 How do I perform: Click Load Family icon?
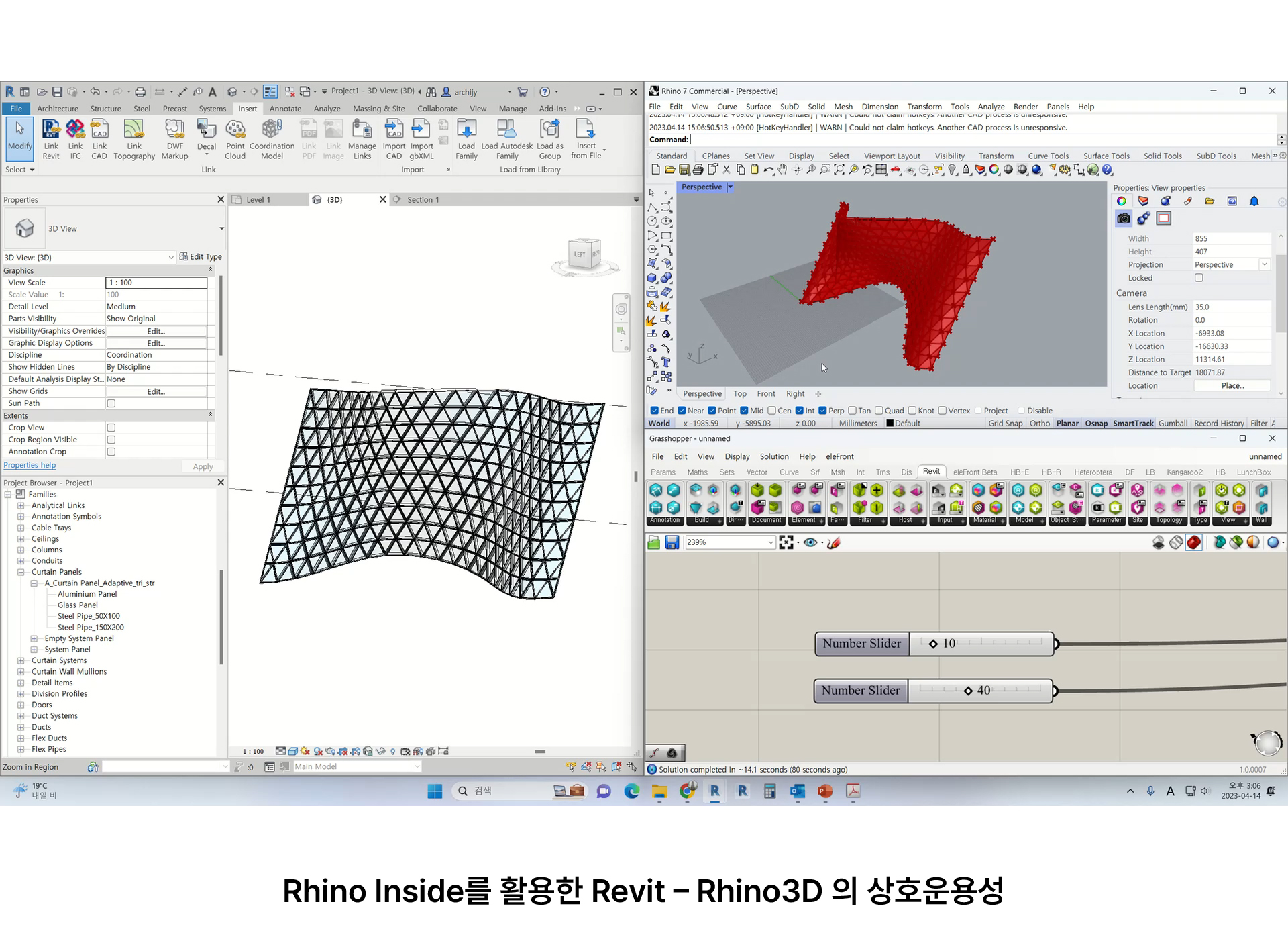tap(466, 140)
